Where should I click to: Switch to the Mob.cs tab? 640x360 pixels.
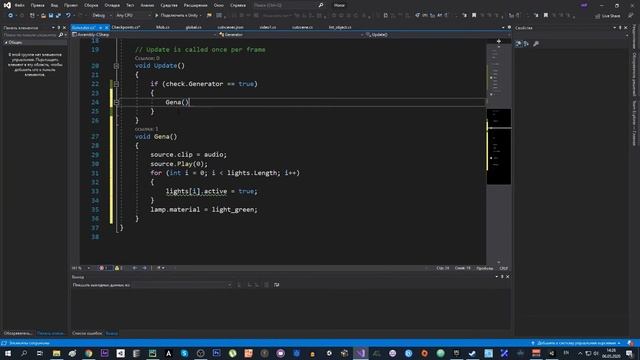(162, 27)
